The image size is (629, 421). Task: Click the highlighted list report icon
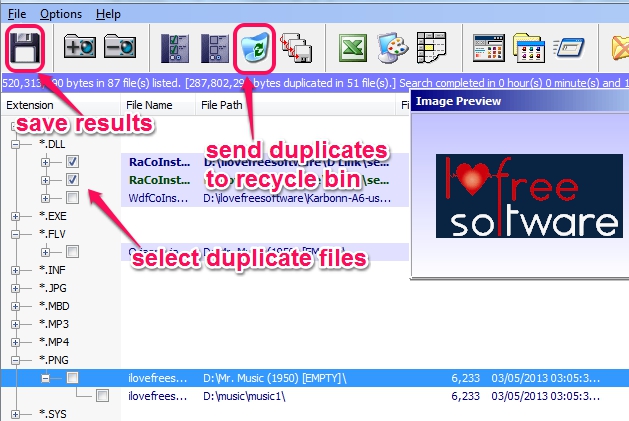click(x=431, y=48)
